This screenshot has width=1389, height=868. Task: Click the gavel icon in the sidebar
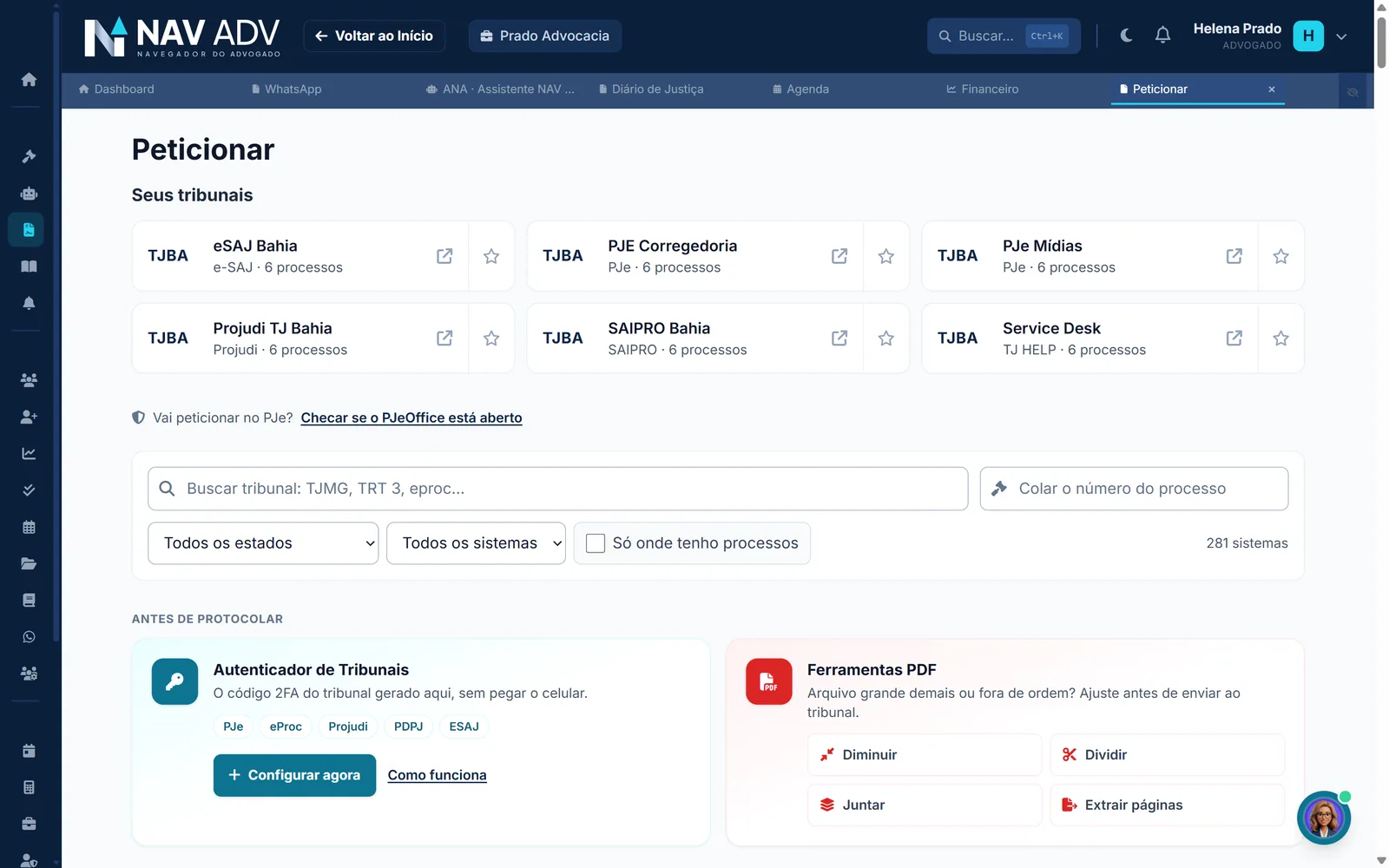(x=29, y=156)
